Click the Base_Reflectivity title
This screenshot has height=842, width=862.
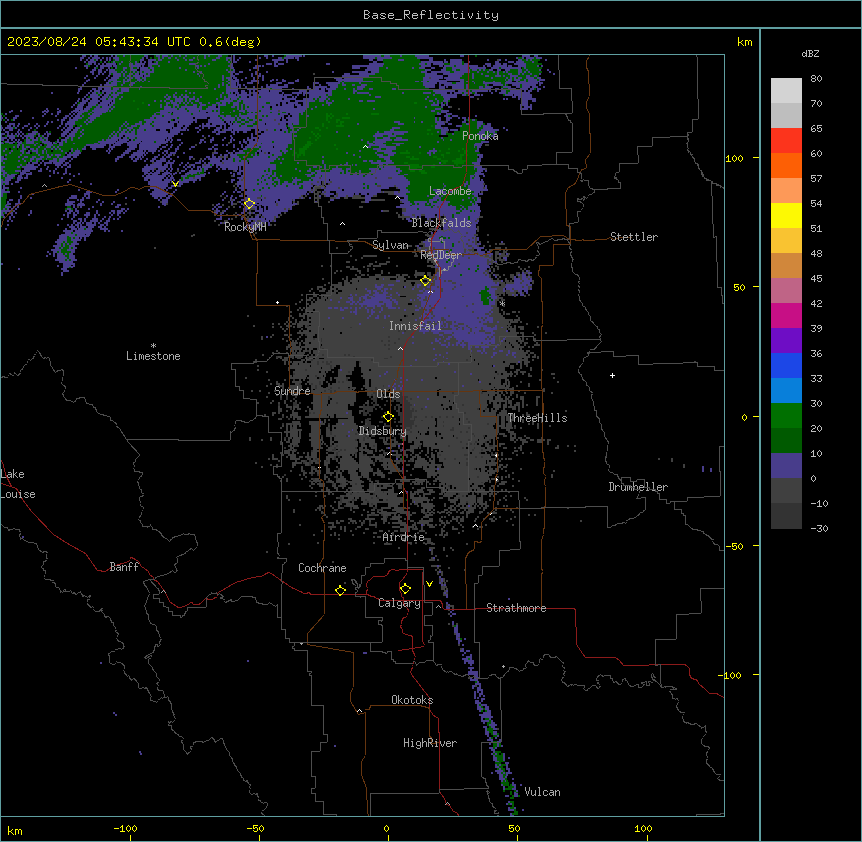coord(431,15)
